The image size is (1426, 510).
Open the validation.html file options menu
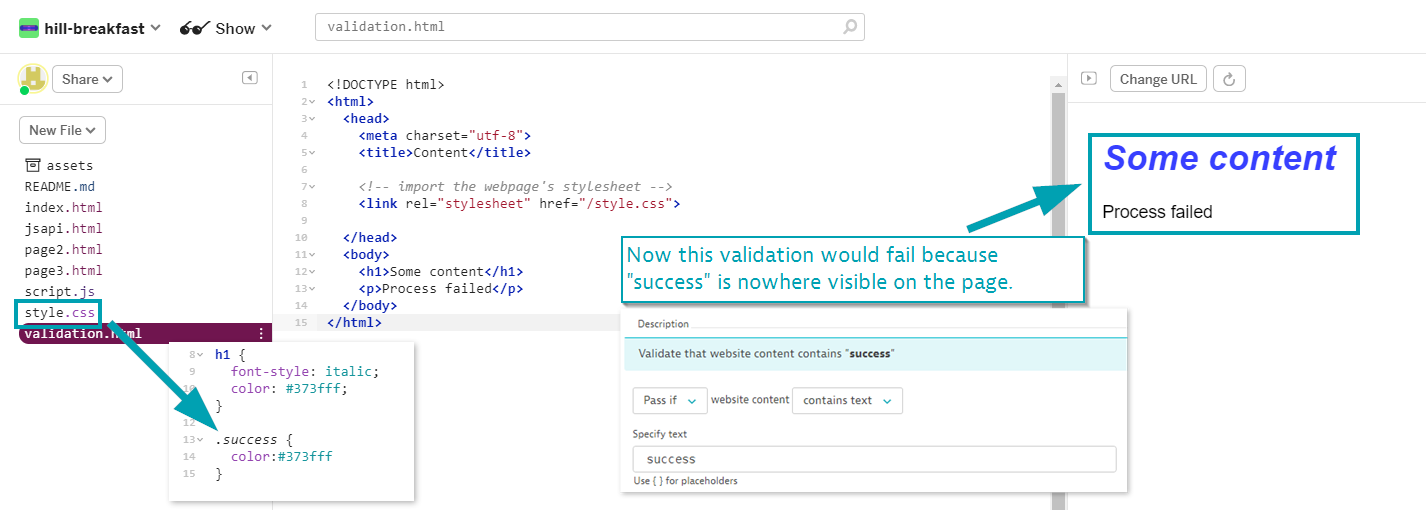(262, 334)
